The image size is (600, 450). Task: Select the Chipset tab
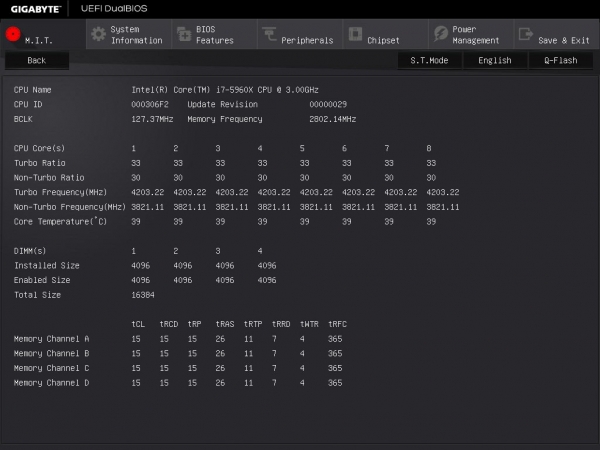[386, 34]
